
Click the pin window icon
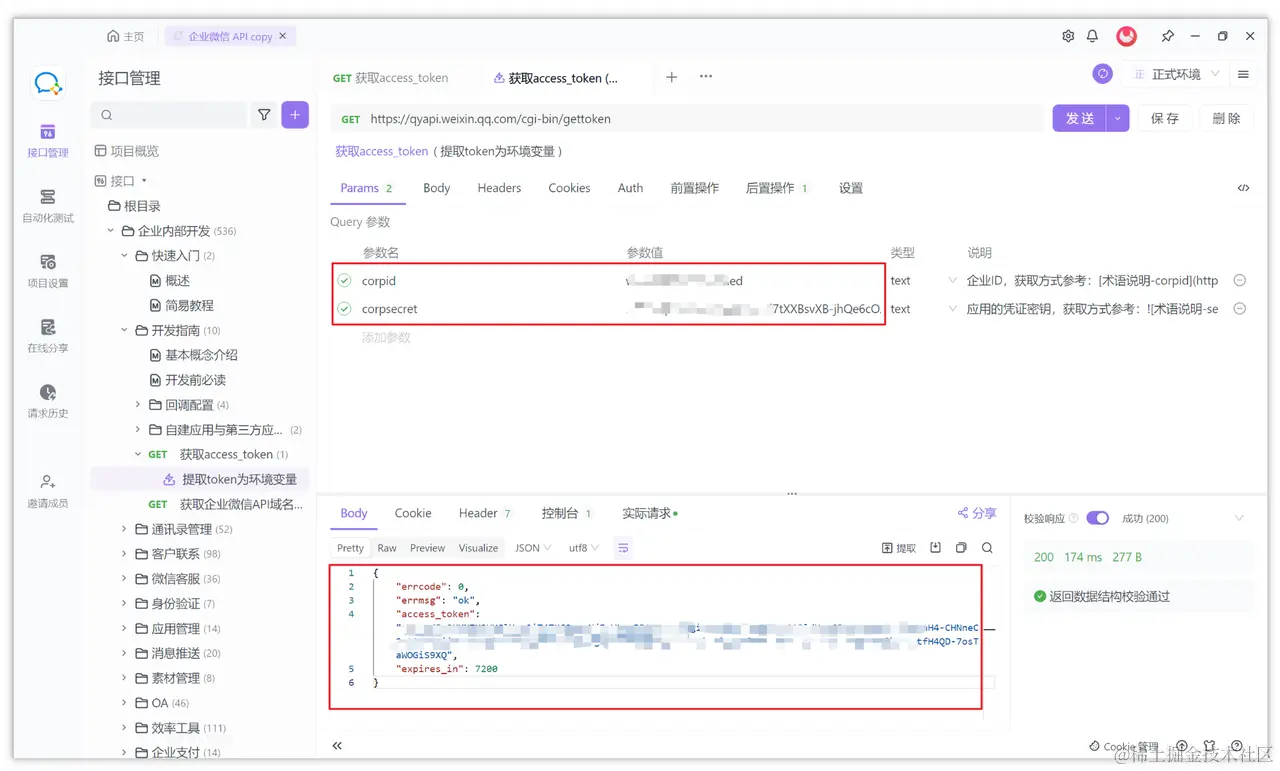(x=1167, y=36)
